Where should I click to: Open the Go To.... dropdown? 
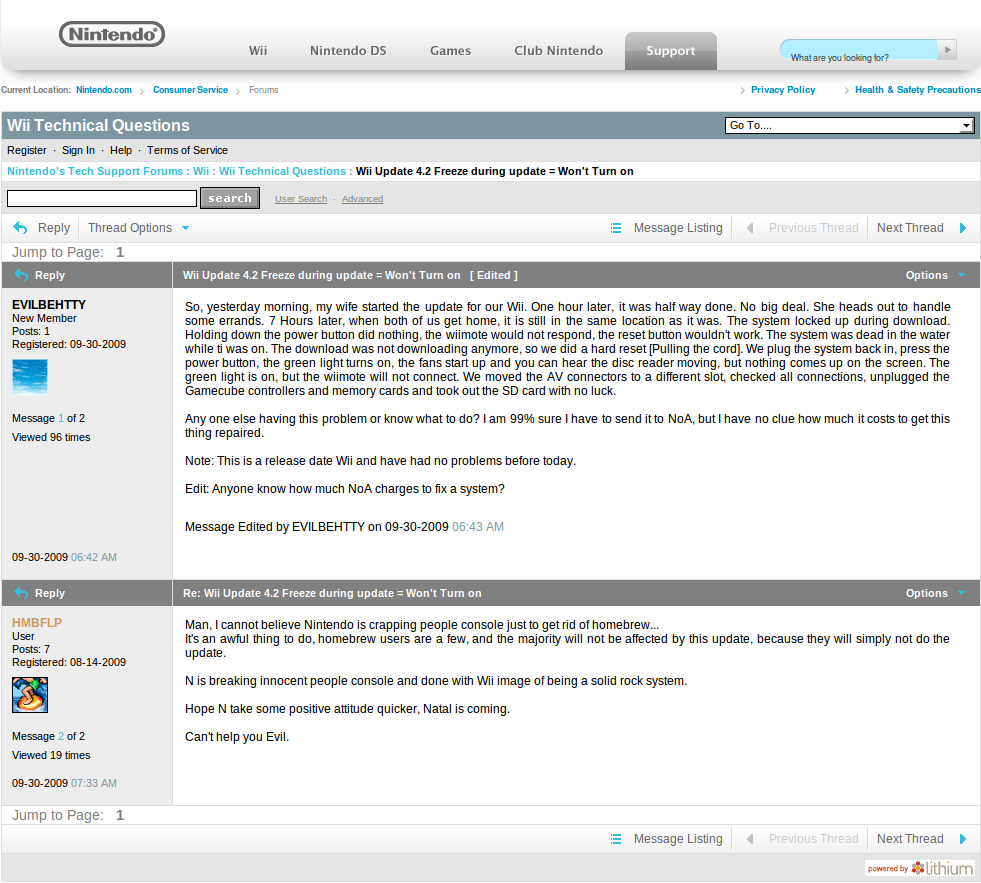coord(849,126)
